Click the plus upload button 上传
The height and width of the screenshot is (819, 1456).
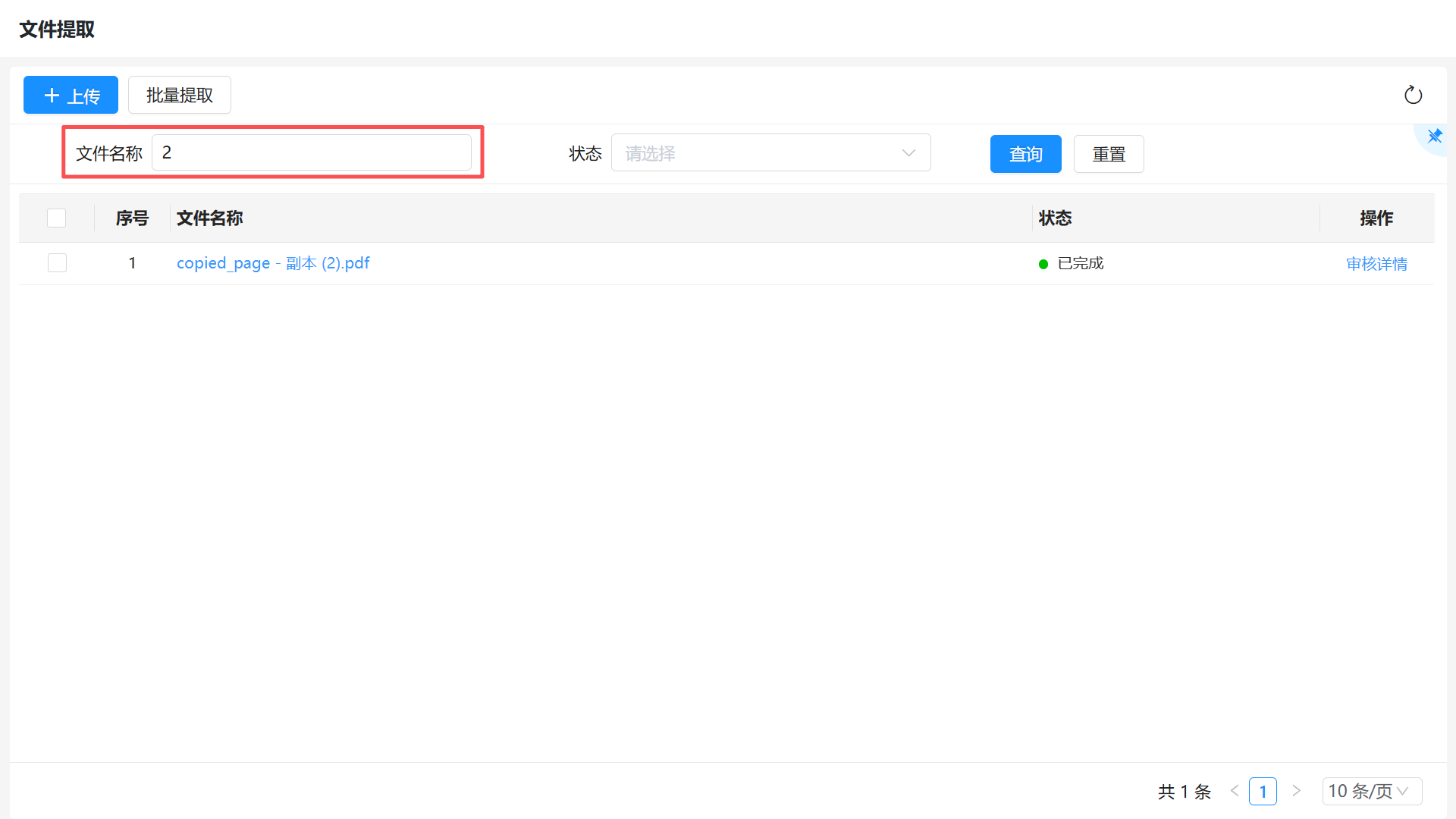coord(71,96)
